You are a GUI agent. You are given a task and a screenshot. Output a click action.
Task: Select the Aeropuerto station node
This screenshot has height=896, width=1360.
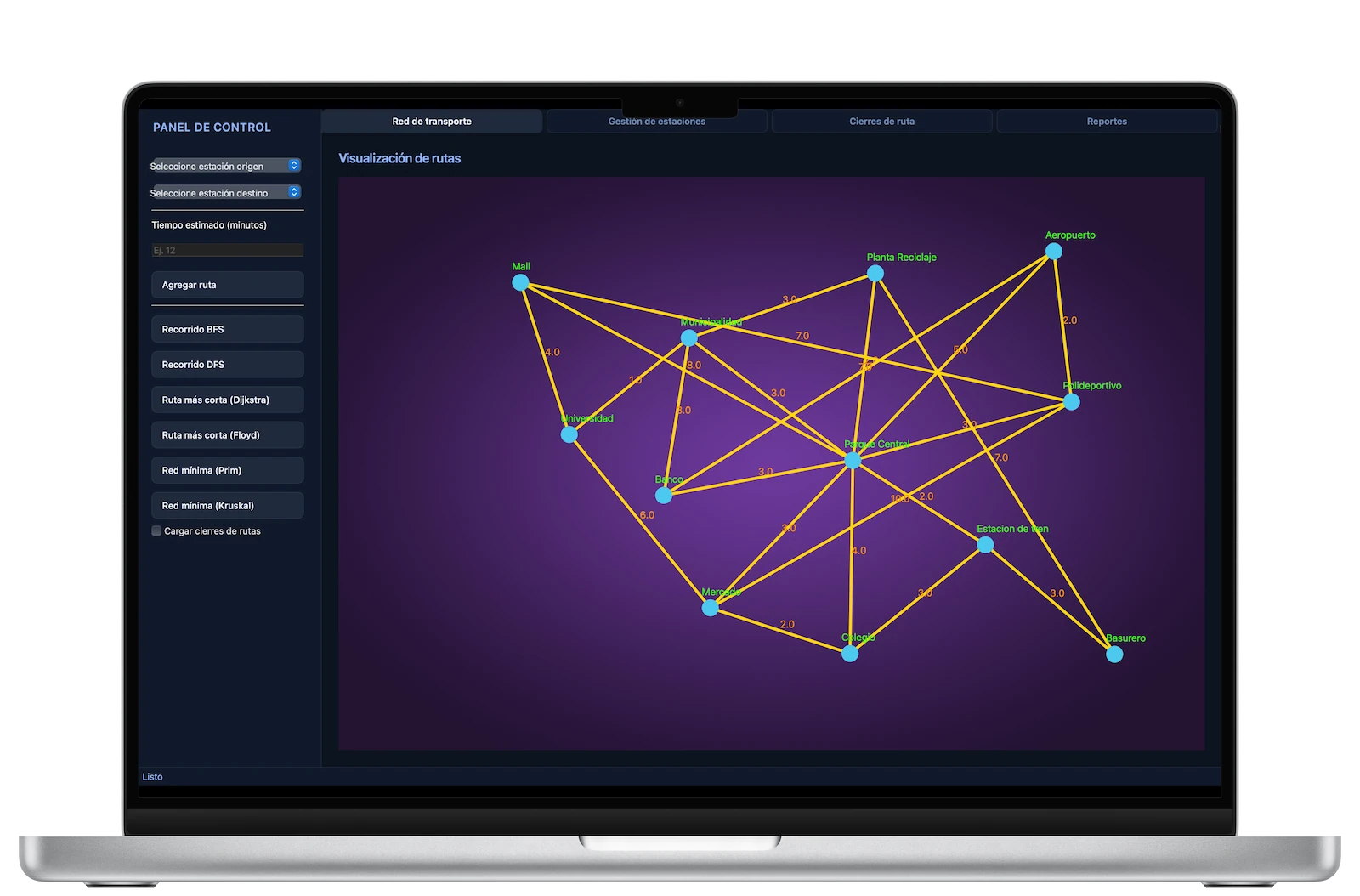[x=1053, y=250]
